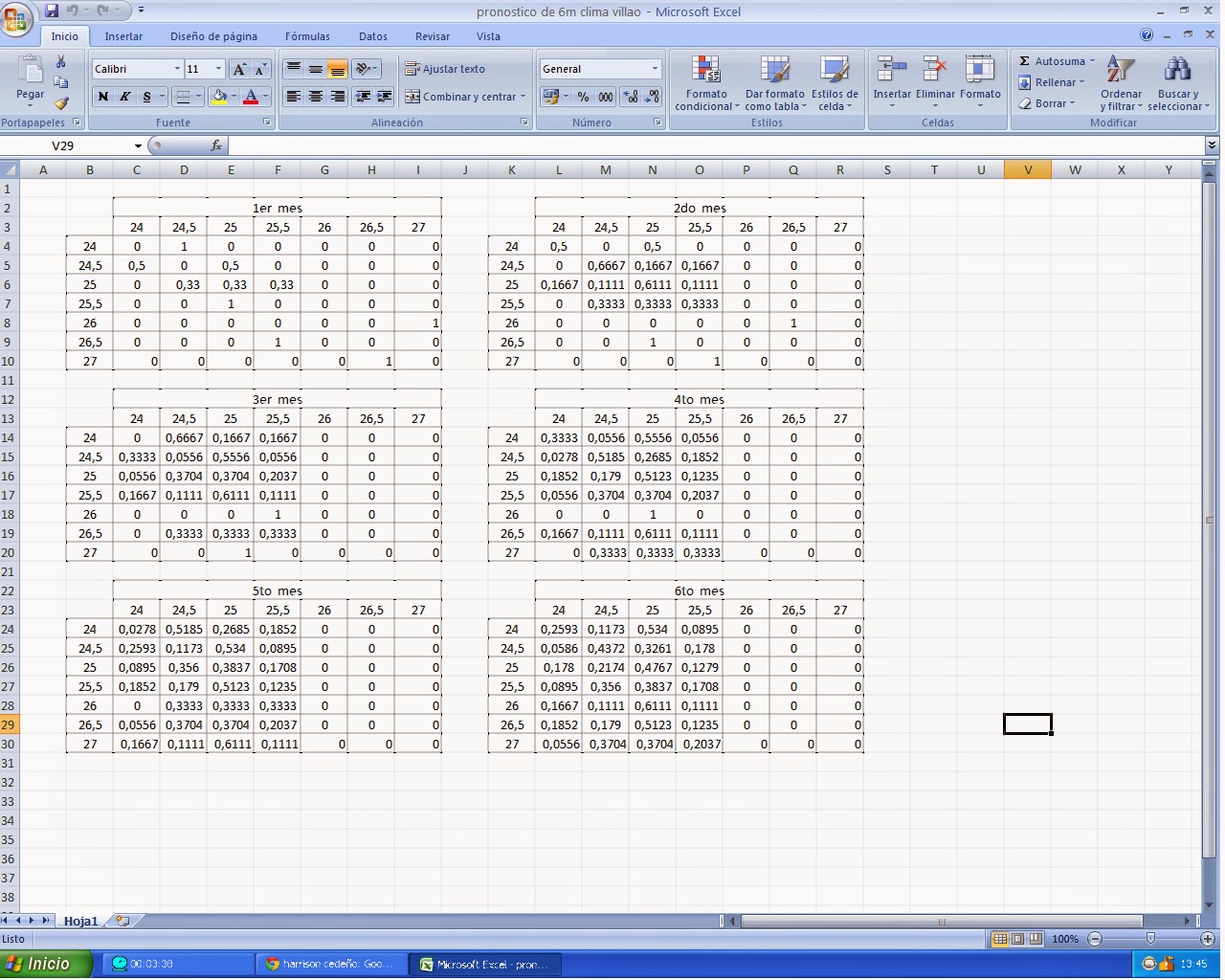Open the Datos tab
This screenshot has height=980, width=1225.
(373, 36)
